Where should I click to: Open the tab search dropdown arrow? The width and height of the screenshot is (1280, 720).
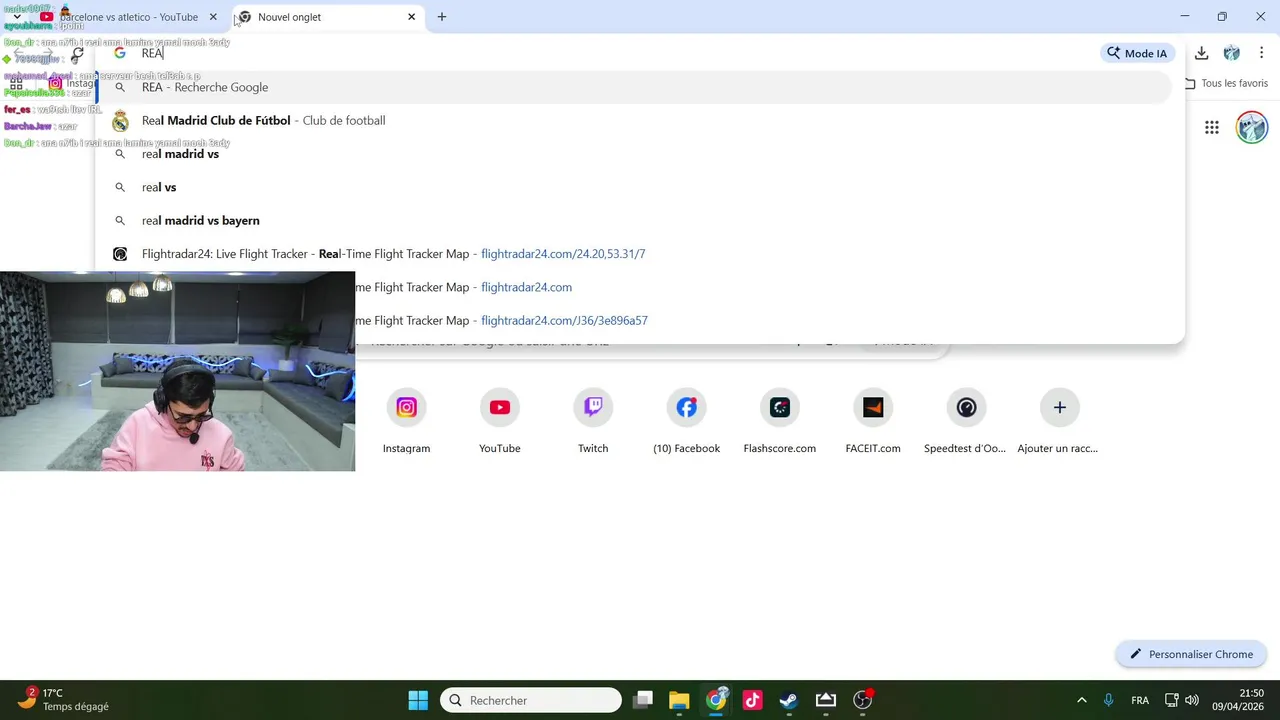click(x=17, y=17)
